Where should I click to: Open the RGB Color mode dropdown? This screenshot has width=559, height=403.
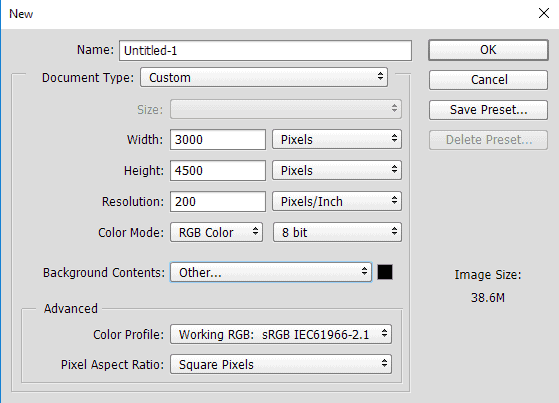click(x=216, y=232)
